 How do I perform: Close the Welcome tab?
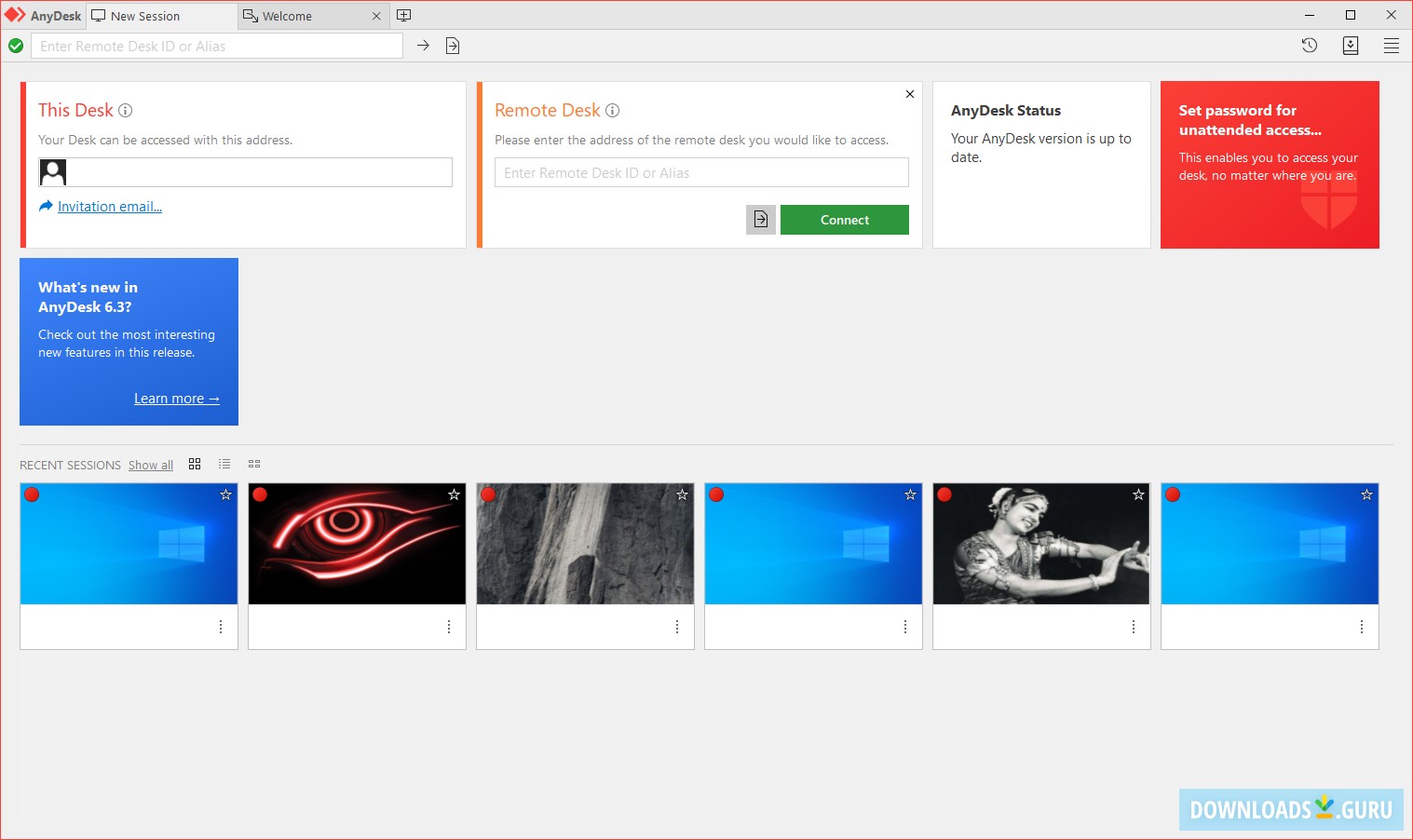point(376,16)
